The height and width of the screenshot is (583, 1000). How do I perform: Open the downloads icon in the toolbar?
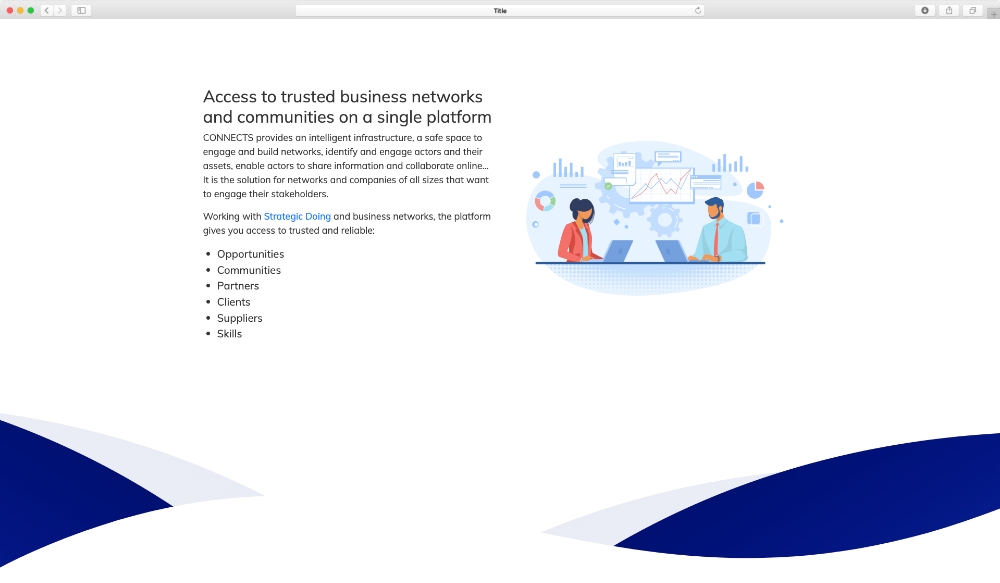925,10
